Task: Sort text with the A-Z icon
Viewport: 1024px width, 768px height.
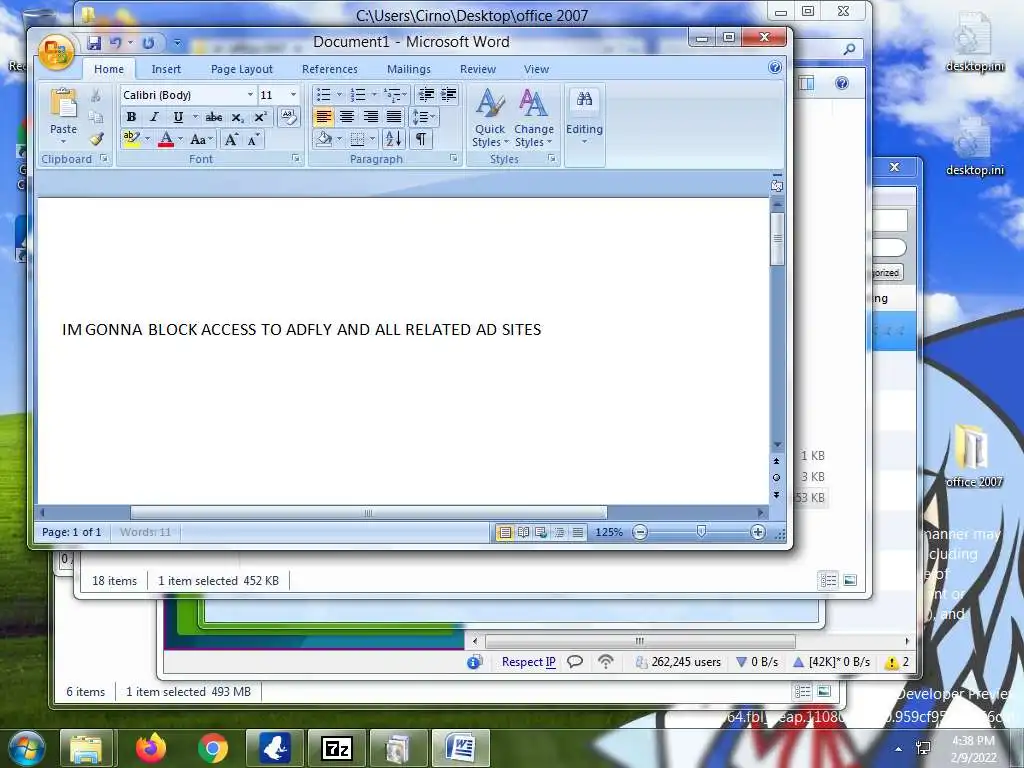Action: [394, 139]
